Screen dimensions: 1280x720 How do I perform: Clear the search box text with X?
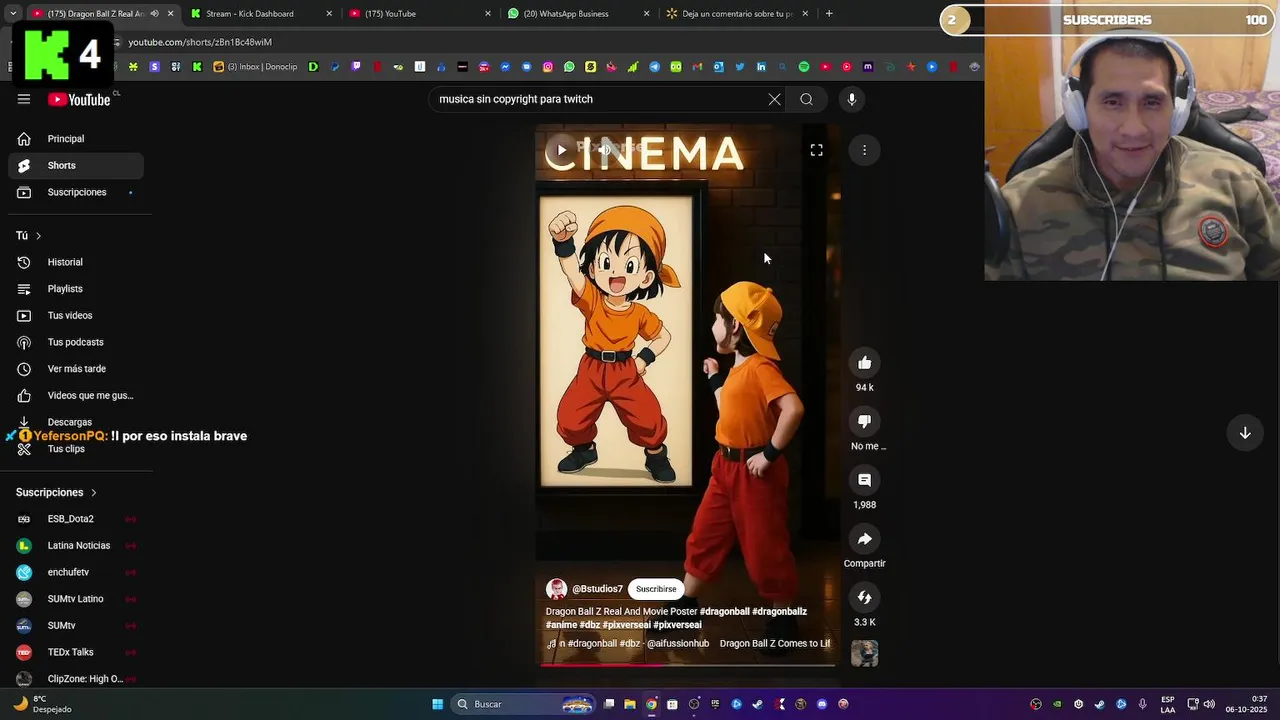[x=774, y=99]
